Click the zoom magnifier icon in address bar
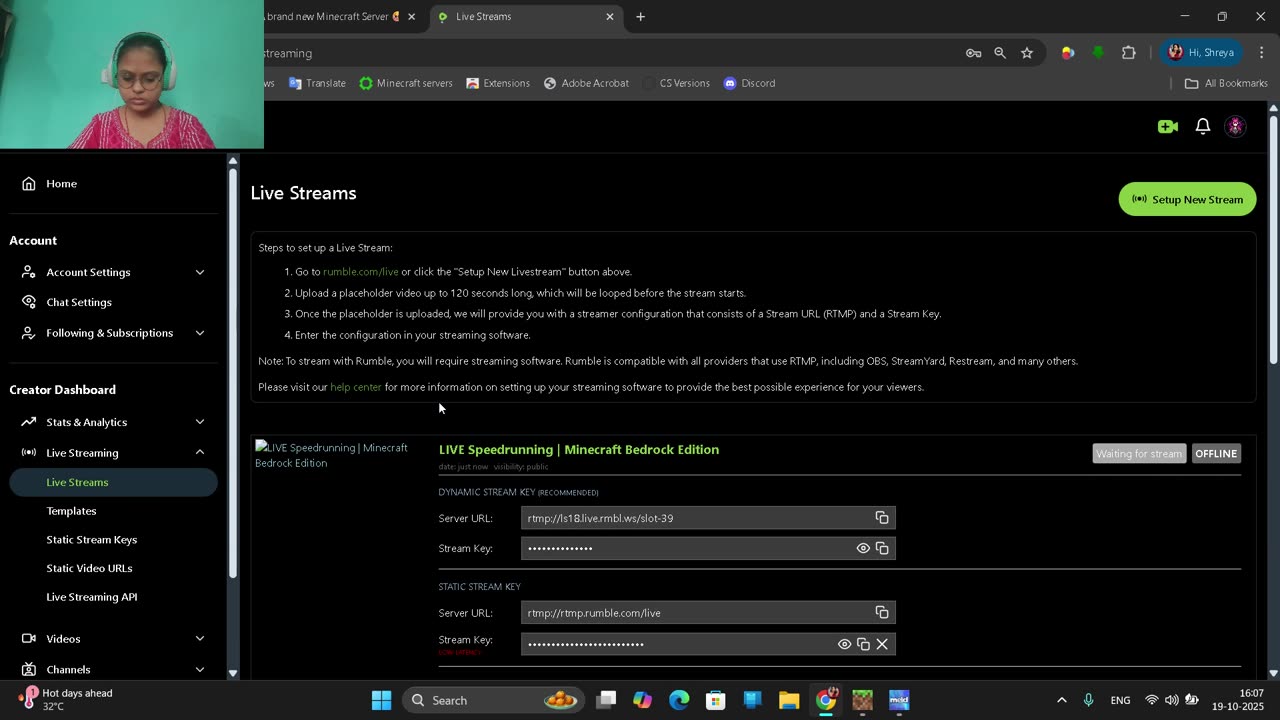Viewport: 1280px width, 720px height. 1000,53
